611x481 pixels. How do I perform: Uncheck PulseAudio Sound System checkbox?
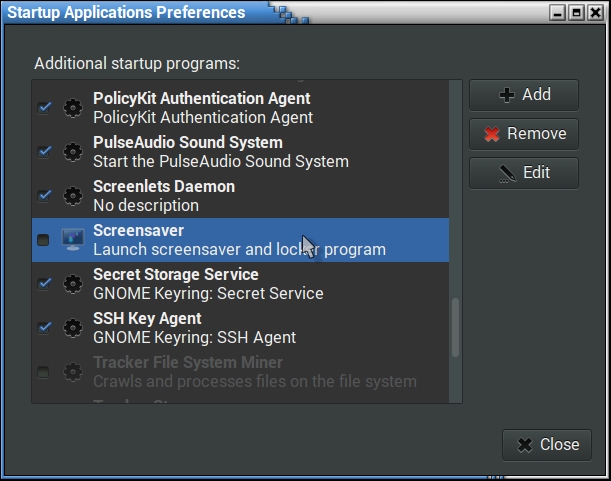click(44, 152)
